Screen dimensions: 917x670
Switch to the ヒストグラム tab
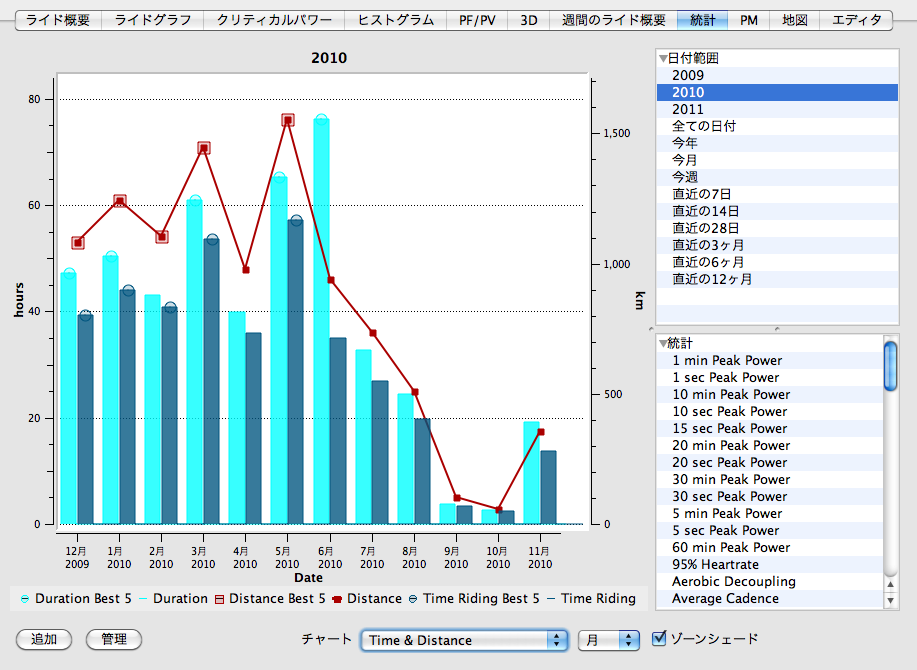point(396,20)
